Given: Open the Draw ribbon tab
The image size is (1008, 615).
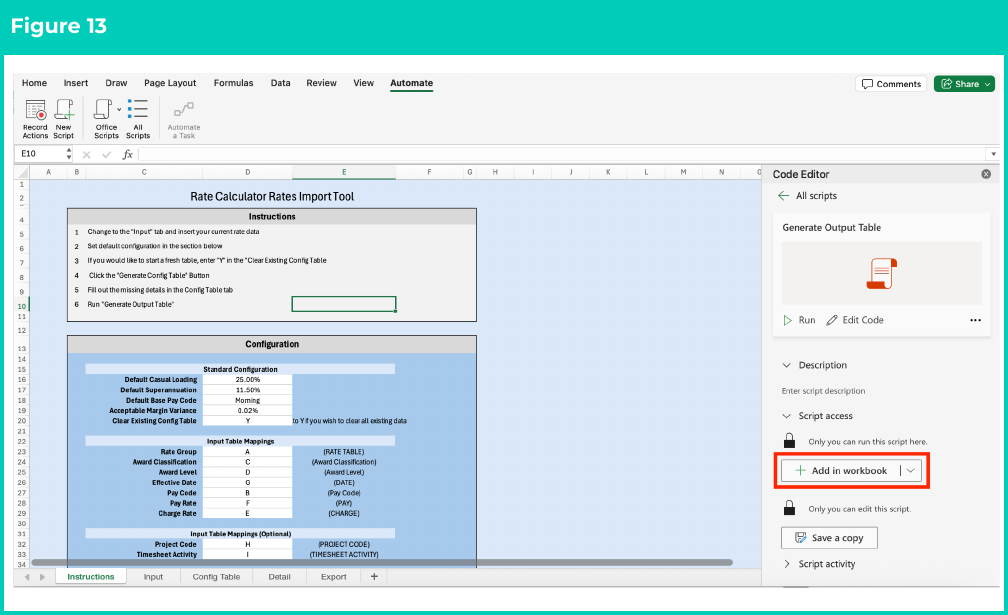Looking at the screenshot, I should coord(116,83).
